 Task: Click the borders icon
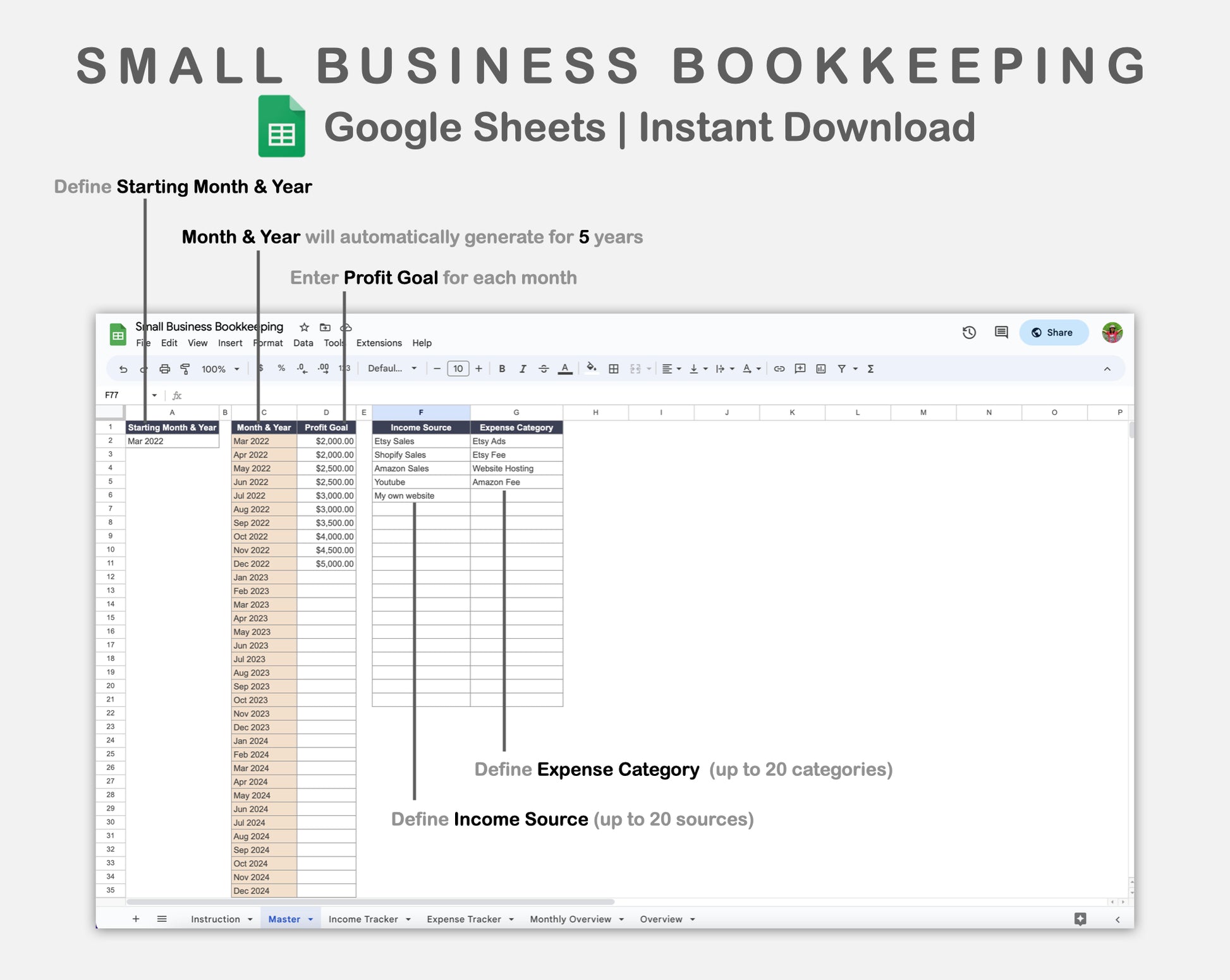click(x=613, y=369)
